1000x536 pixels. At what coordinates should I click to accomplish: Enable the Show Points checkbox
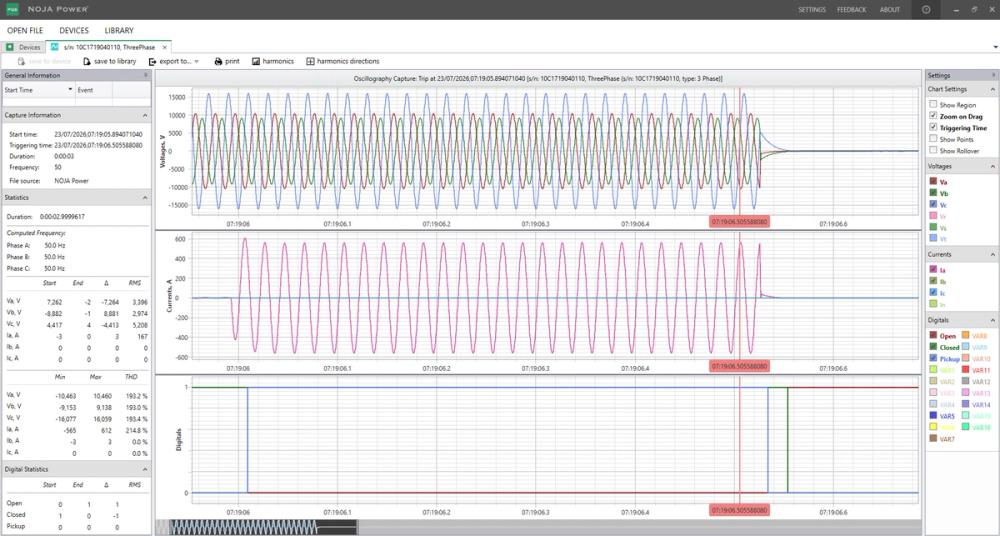pyautogui.click(x=934, y=139)
